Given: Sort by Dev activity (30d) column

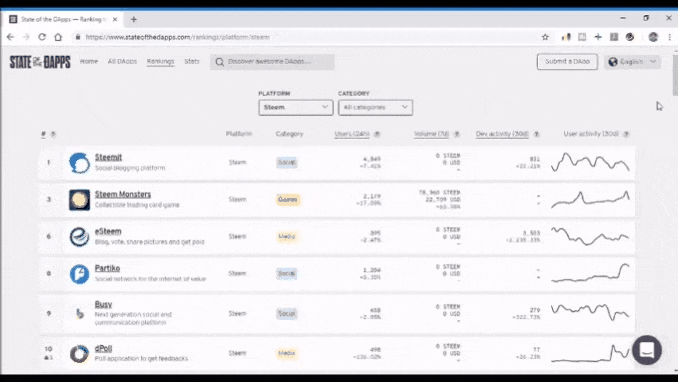Looking at the screenshot, I should (x=502, y=134).
